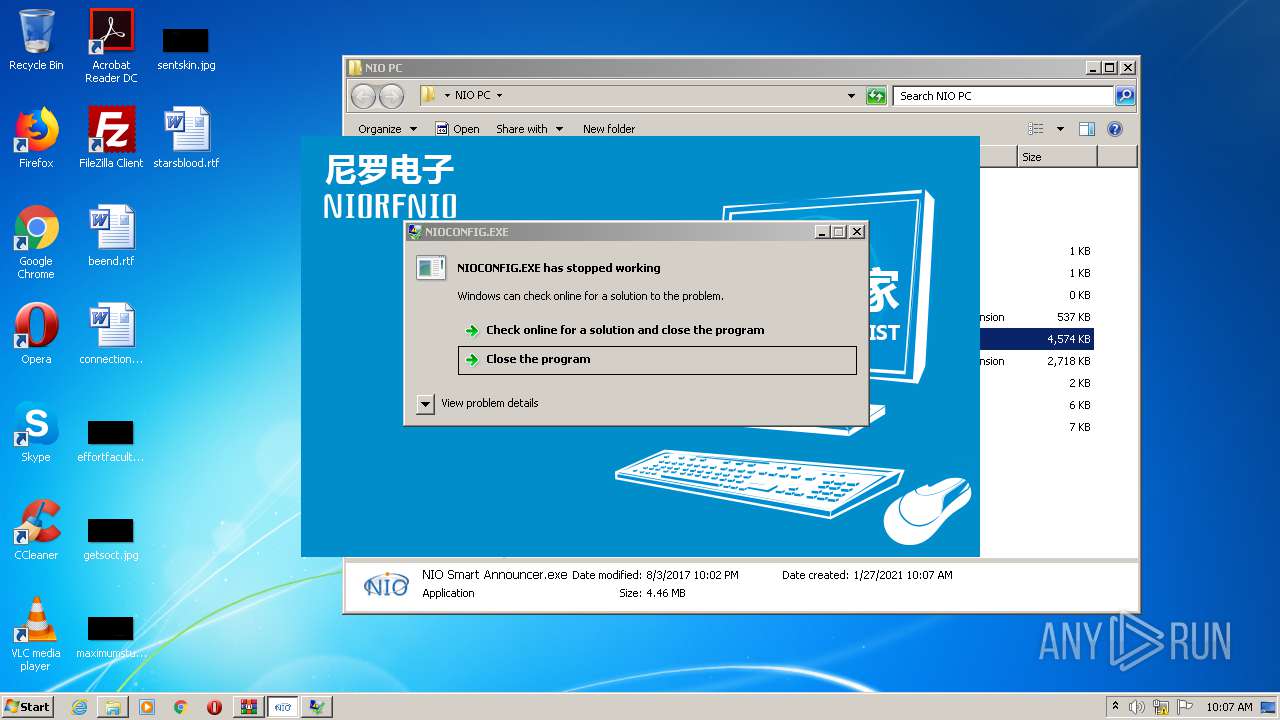The image size is (1280, 720).
Task: Switch to the WinRAR taskbar item
Action: pos(249,707)
